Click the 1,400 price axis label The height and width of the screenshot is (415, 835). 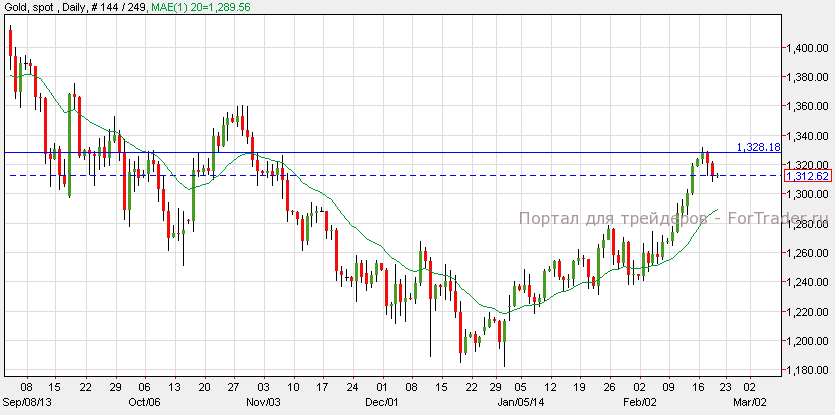(x=804, y=48)
